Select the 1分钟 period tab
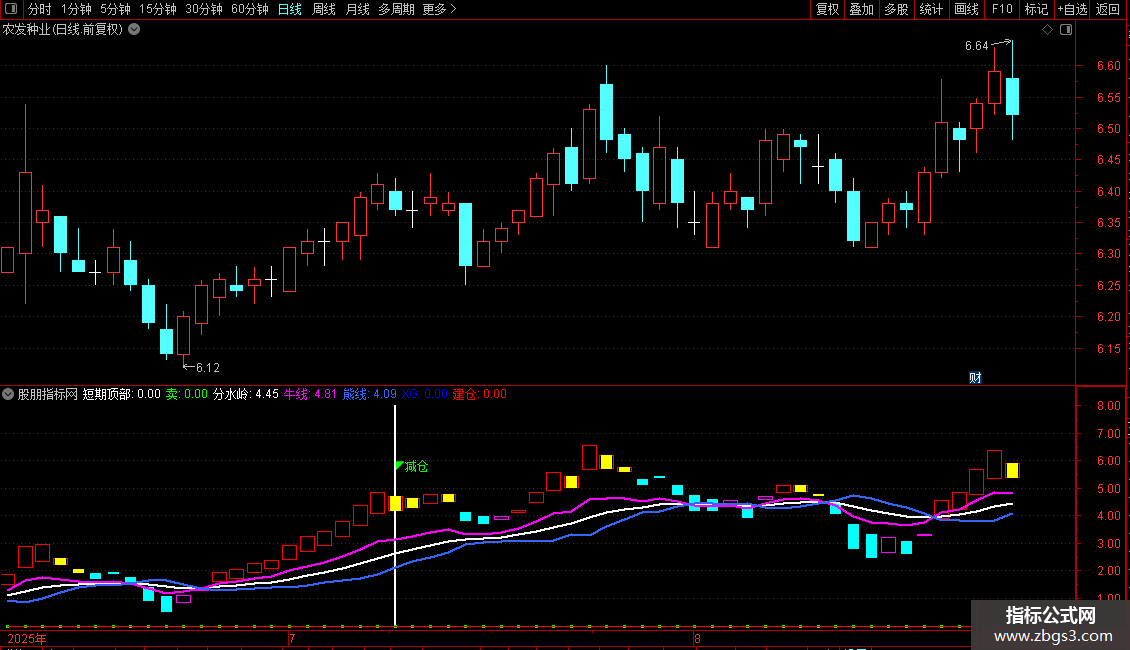This screenshot has width=1130, height=650. 76,9
